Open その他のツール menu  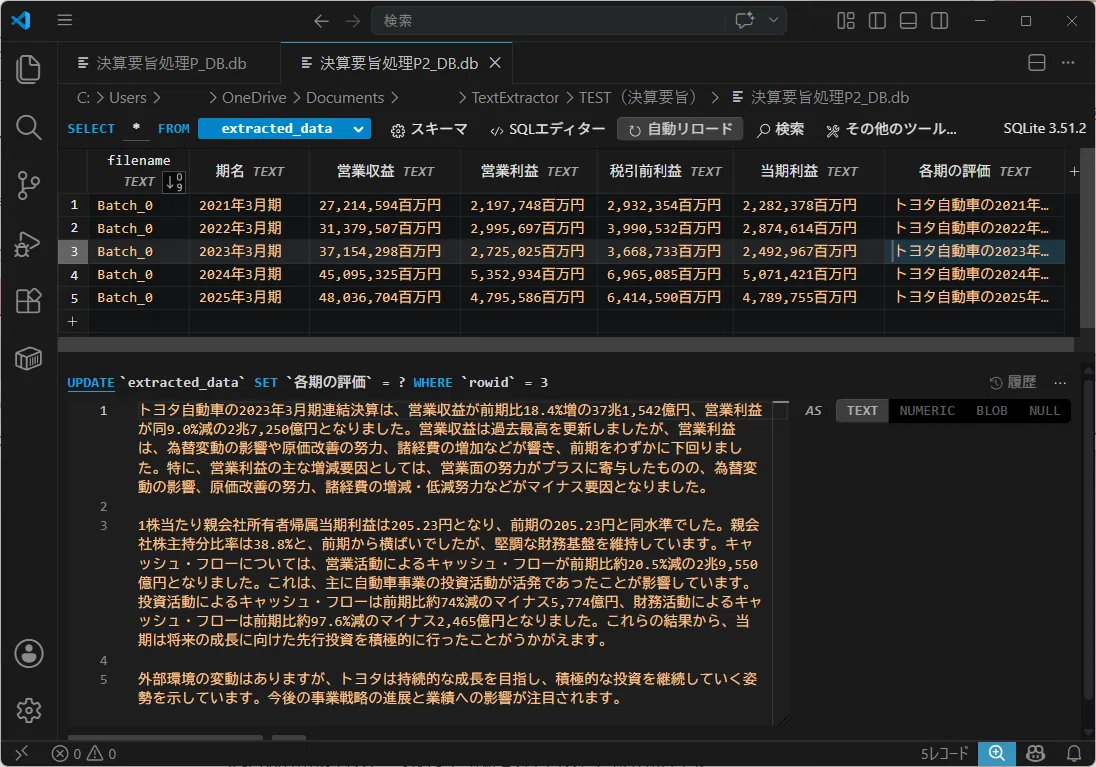click(x=891, y=129)
